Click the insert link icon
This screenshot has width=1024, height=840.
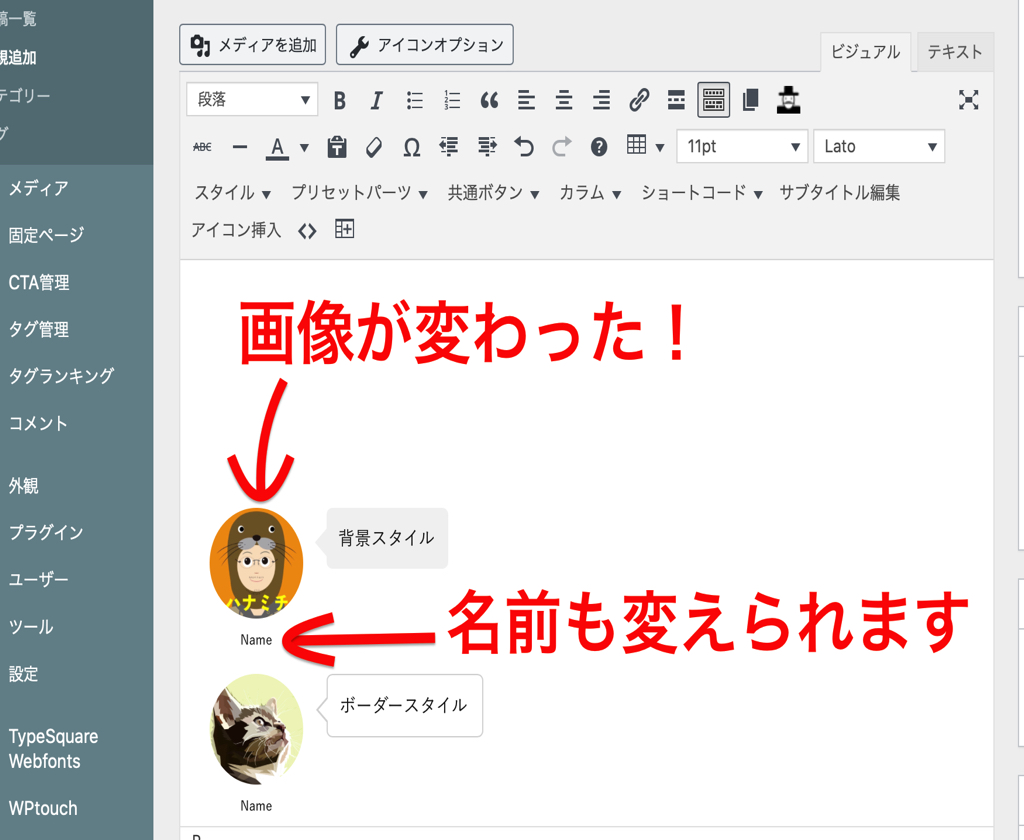coord(639,100)
